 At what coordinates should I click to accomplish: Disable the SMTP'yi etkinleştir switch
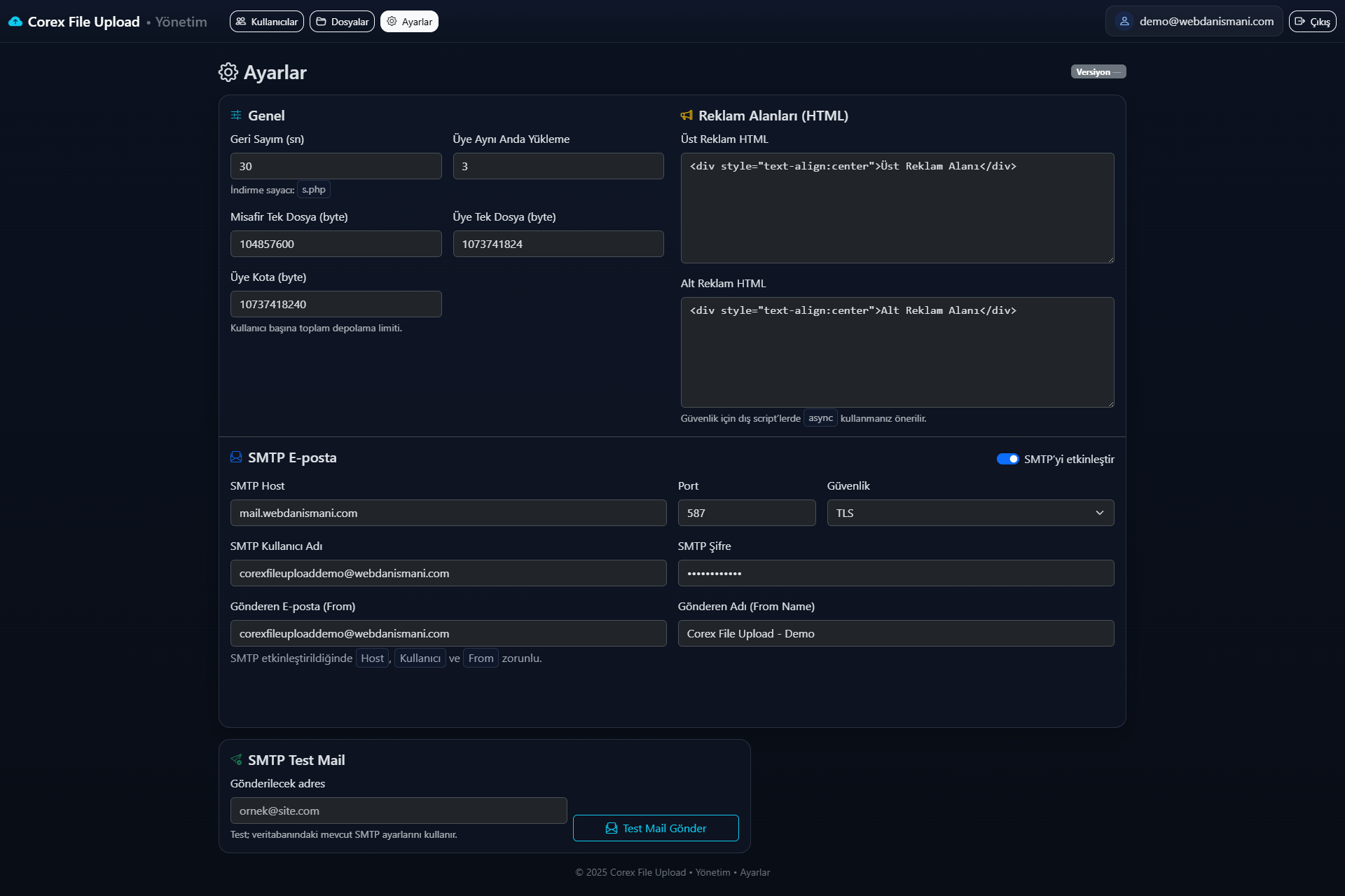(x=1007, y=459)
